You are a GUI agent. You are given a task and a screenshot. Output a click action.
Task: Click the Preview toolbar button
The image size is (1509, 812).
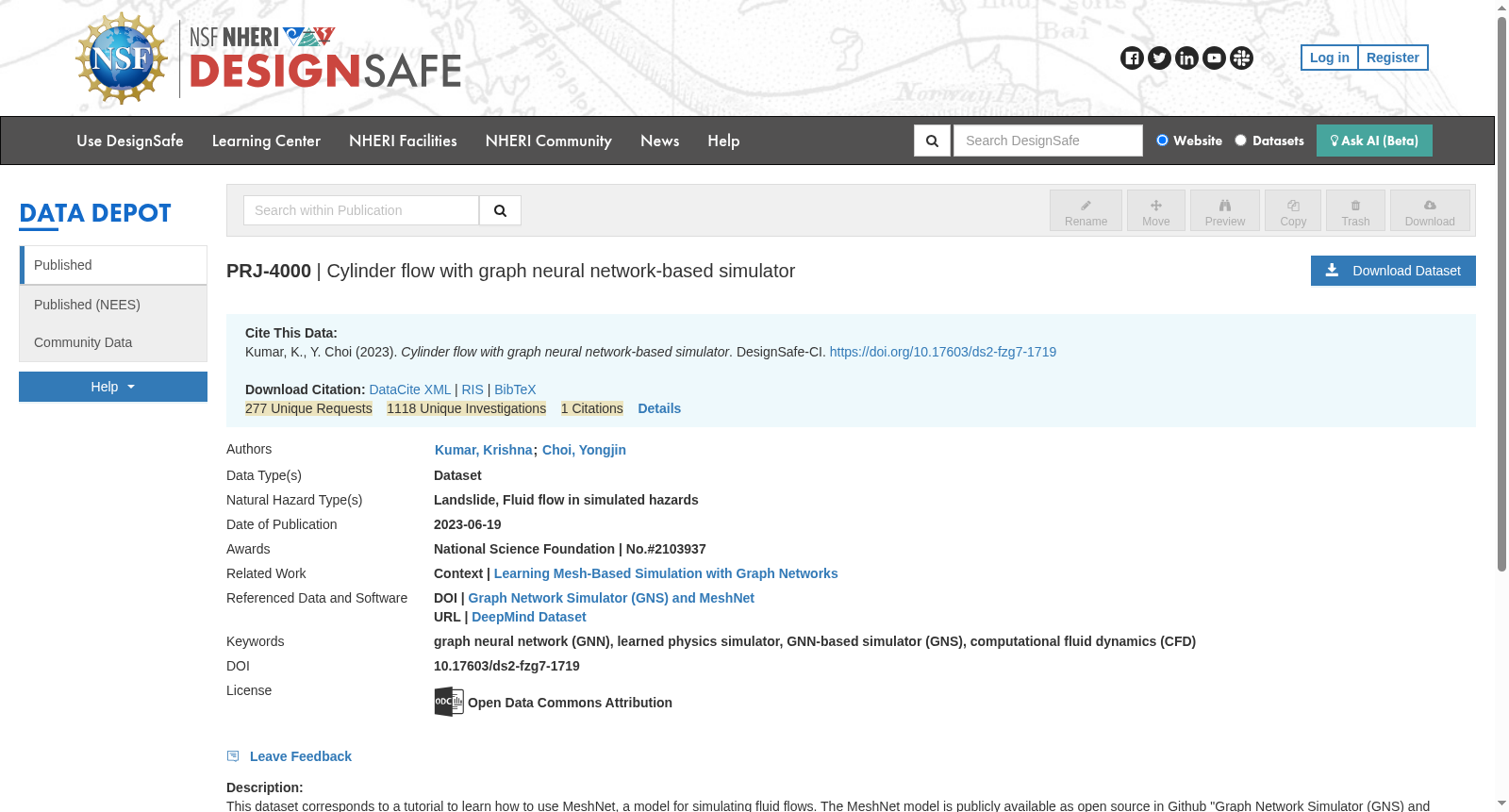(x=1224, y=210)
